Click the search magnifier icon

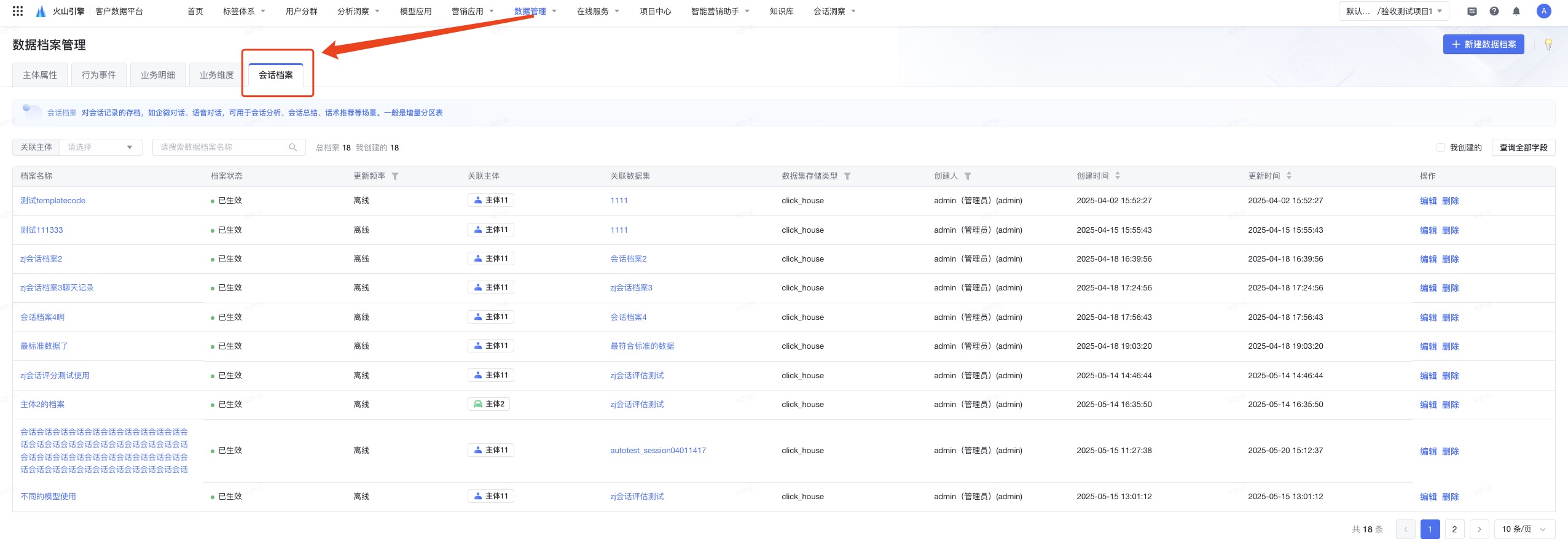[293, 147]
